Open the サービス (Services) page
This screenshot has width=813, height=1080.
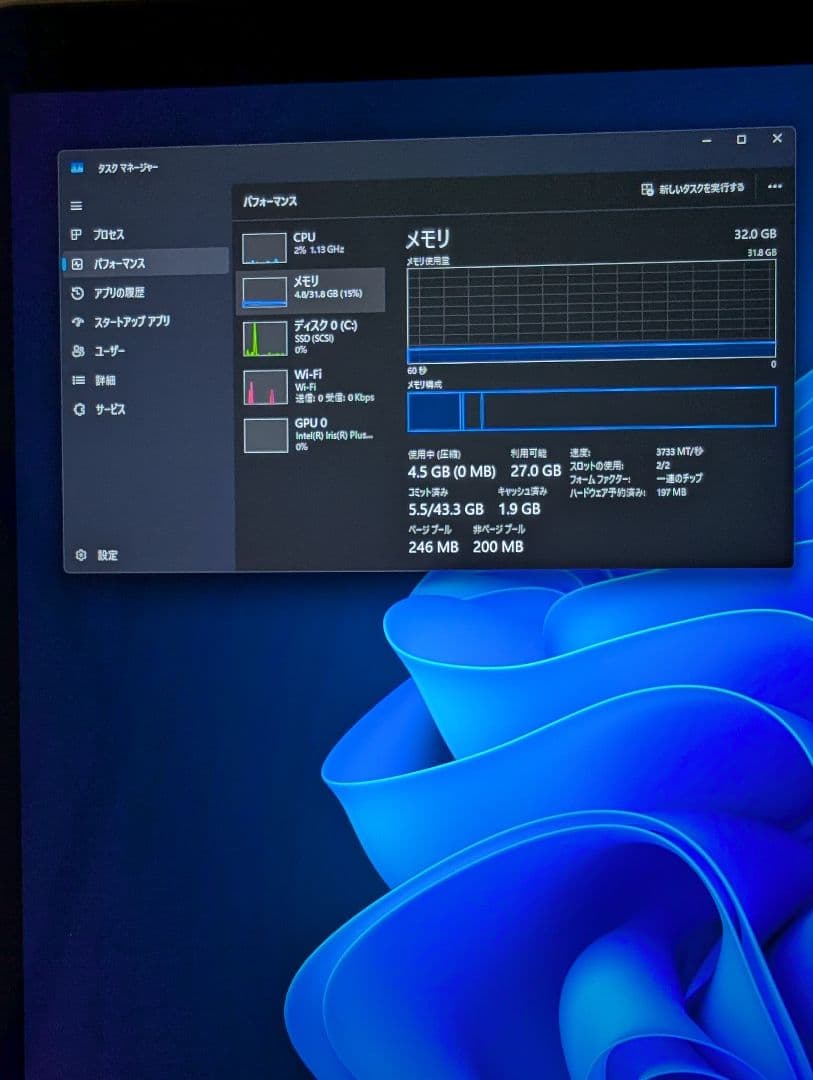[112, 409]
